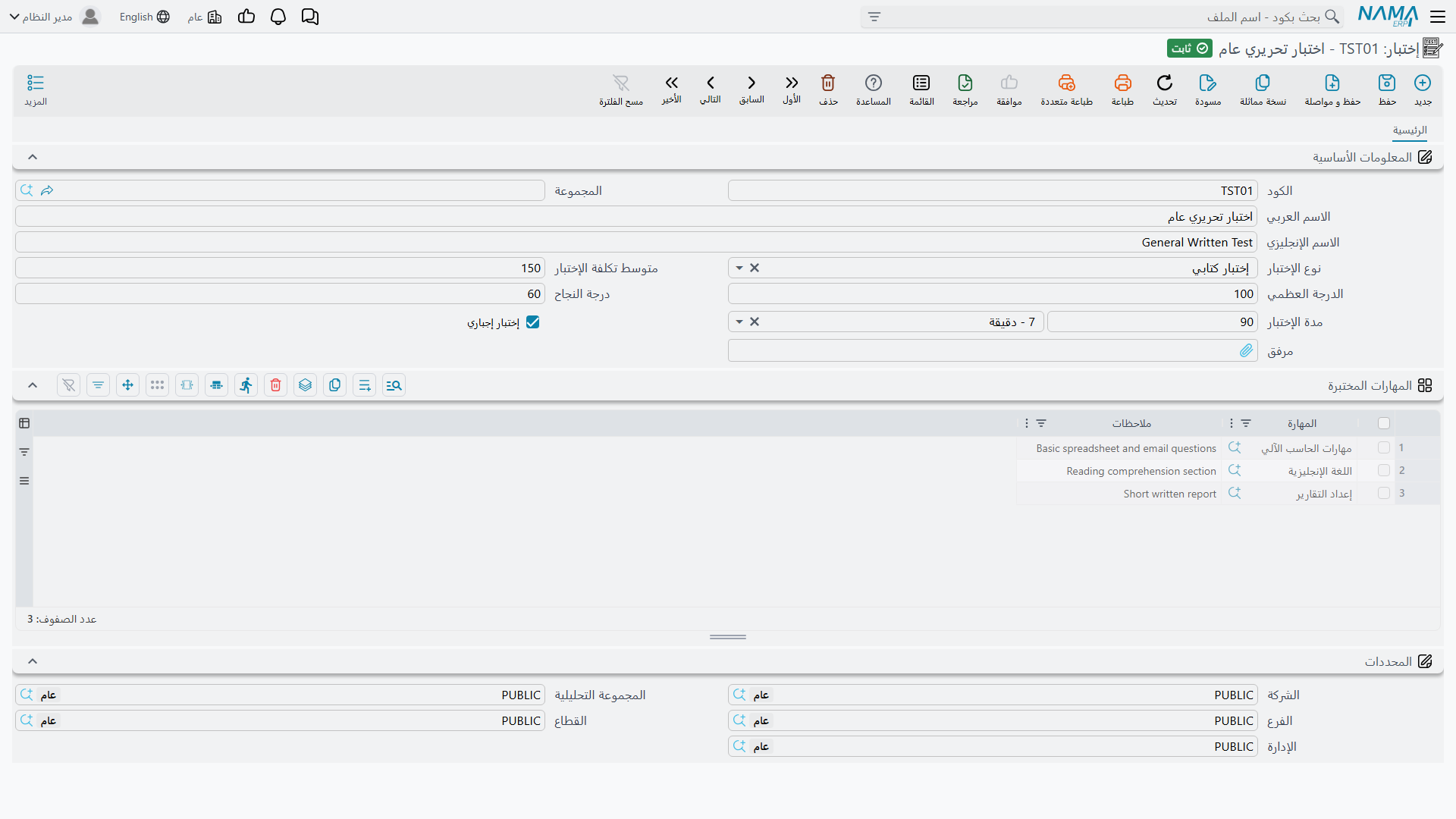Open the main hamburger menu

(1438, 17)
